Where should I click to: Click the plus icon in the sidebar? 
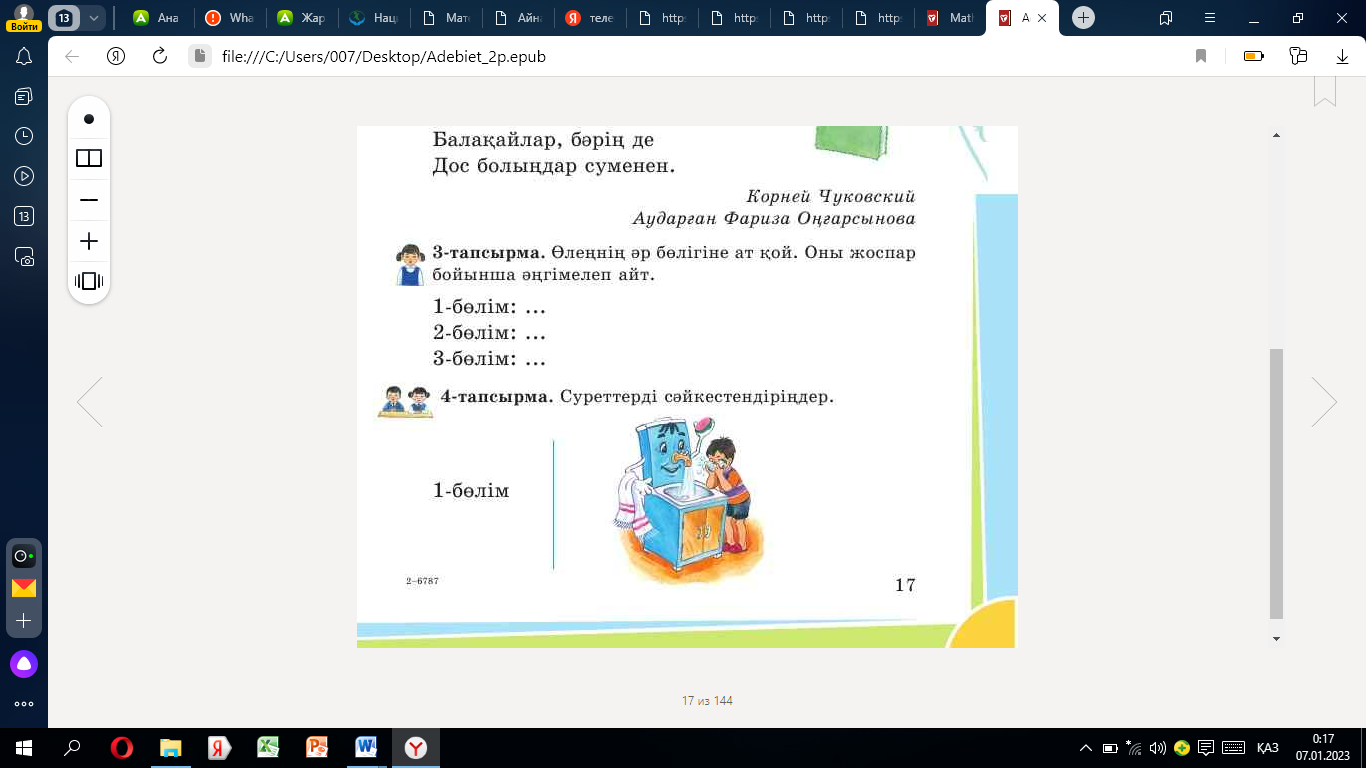coord(24,621)
